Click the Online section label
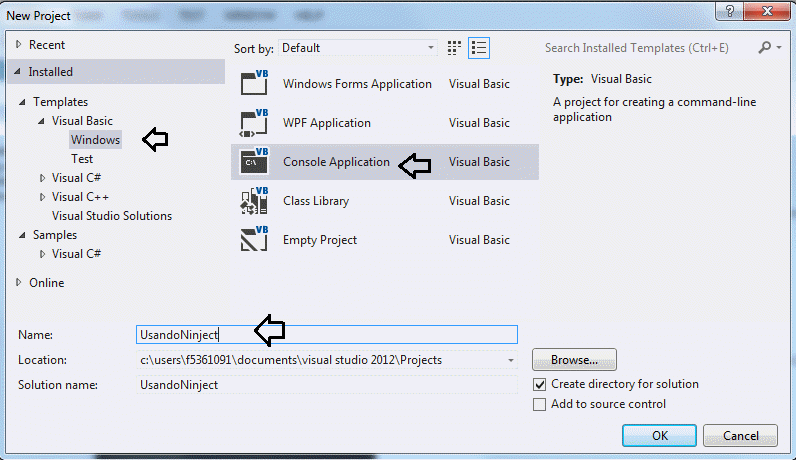The height and width of the screenshot is (460, 796). (x=47, y=283)
